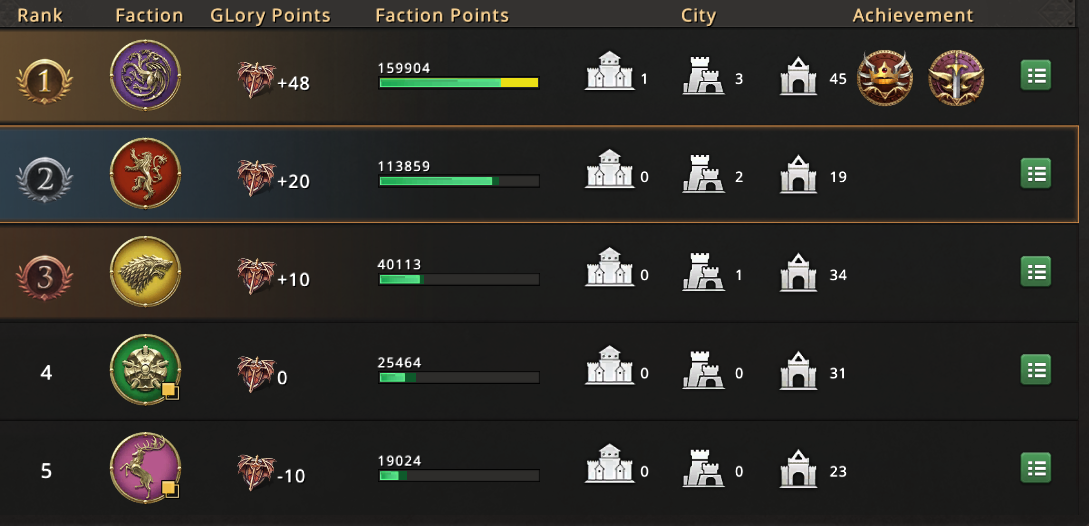
Task: Sort by GLory Points column header
Action: 270,15
